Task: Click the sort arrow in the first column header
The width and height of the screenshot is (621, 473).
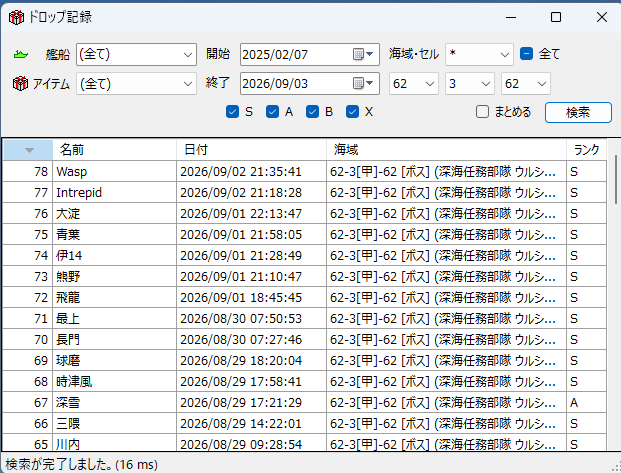Action: tap(29, 150)
